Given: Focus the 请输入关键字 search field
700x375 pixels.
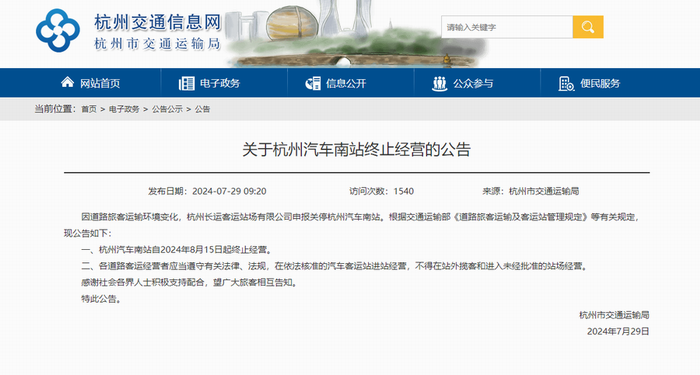Looking at the screenshot, I should point(507,27).
